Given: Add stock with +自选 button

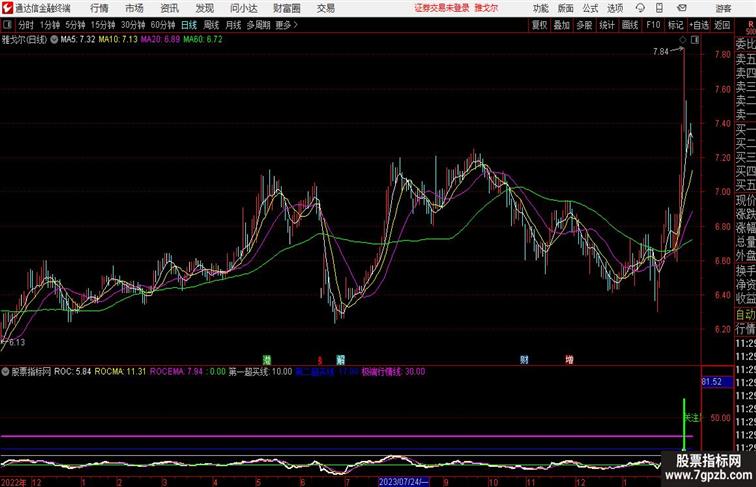Looking at the screenshot, I should [699, 25].
